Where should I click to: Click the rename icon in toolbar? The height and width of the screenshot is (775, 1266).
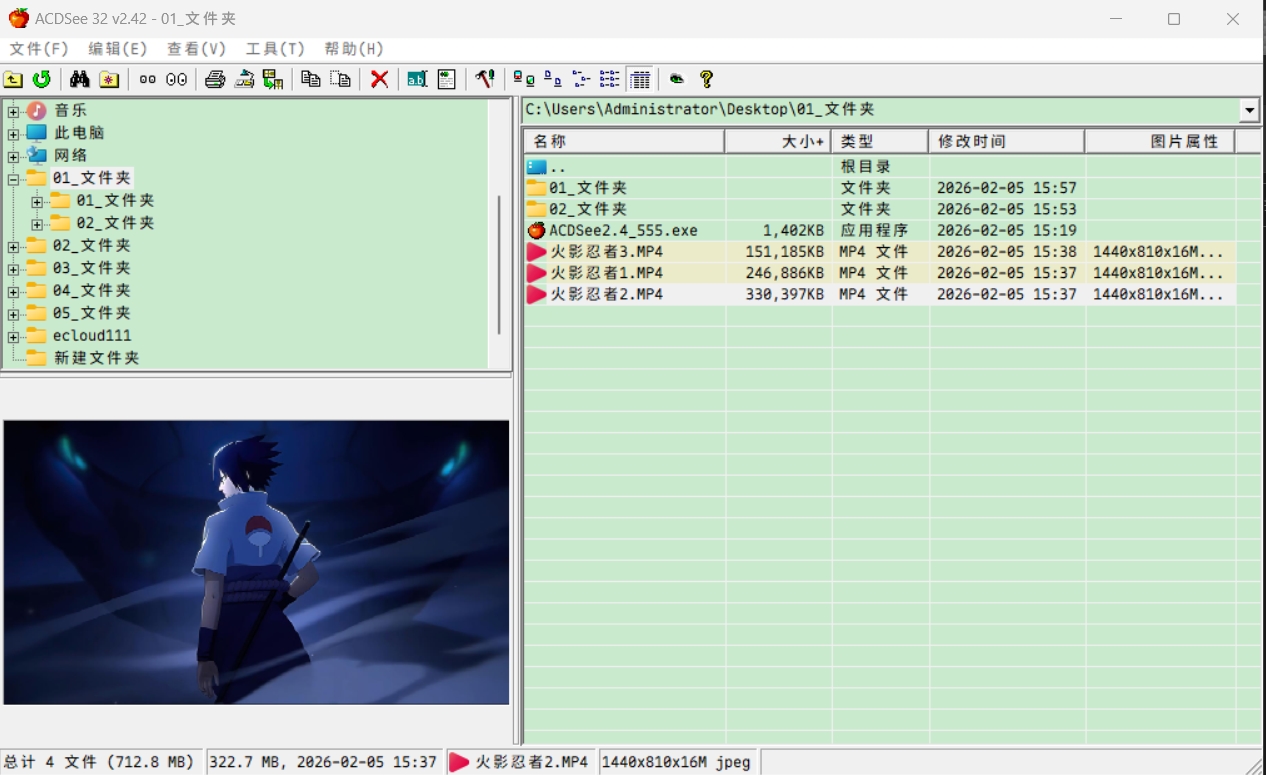pos(417,79)
